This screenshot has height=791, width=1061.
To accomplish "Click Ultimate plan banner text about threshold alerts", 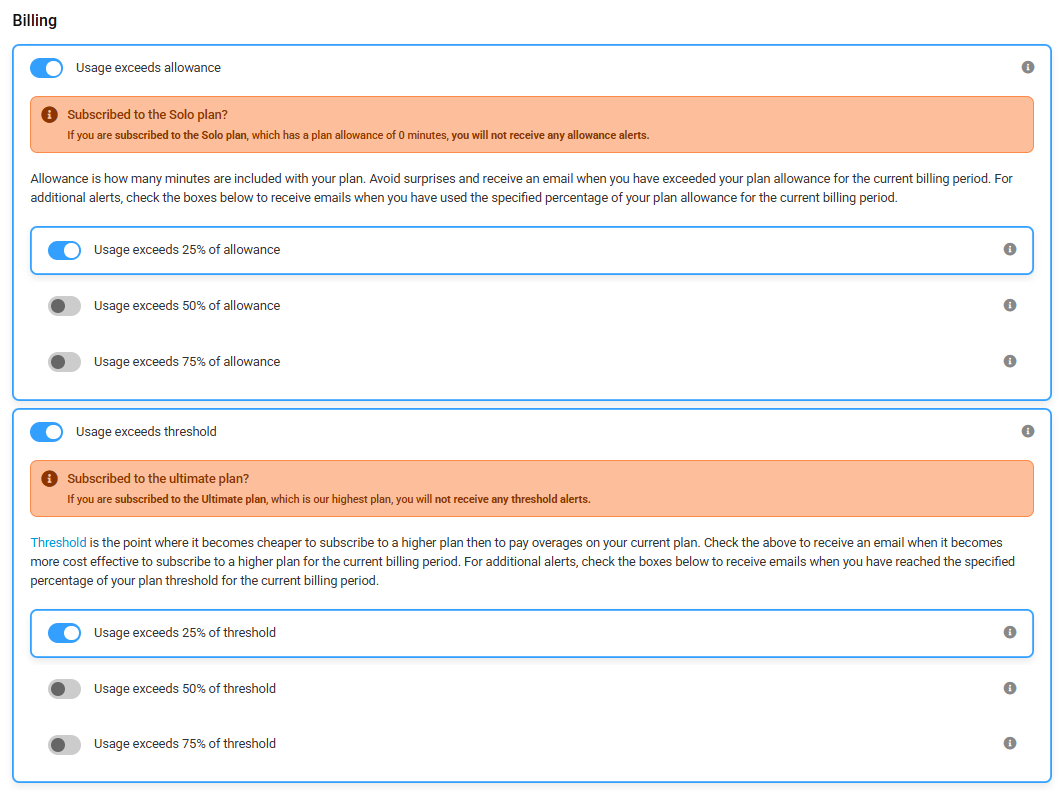I will (x=329, y=499).
